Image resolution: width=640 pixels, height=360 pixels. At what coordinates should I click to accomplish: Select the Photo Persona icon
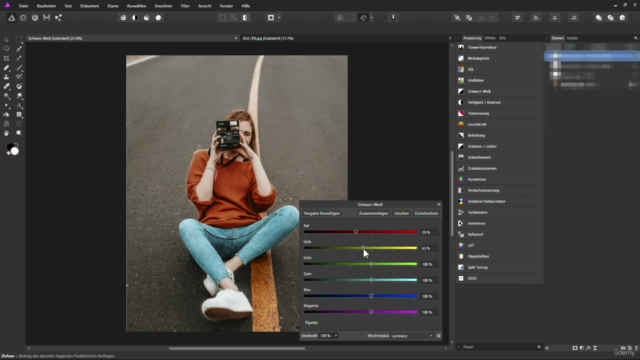pyautogui.click(x=11, y=18)
